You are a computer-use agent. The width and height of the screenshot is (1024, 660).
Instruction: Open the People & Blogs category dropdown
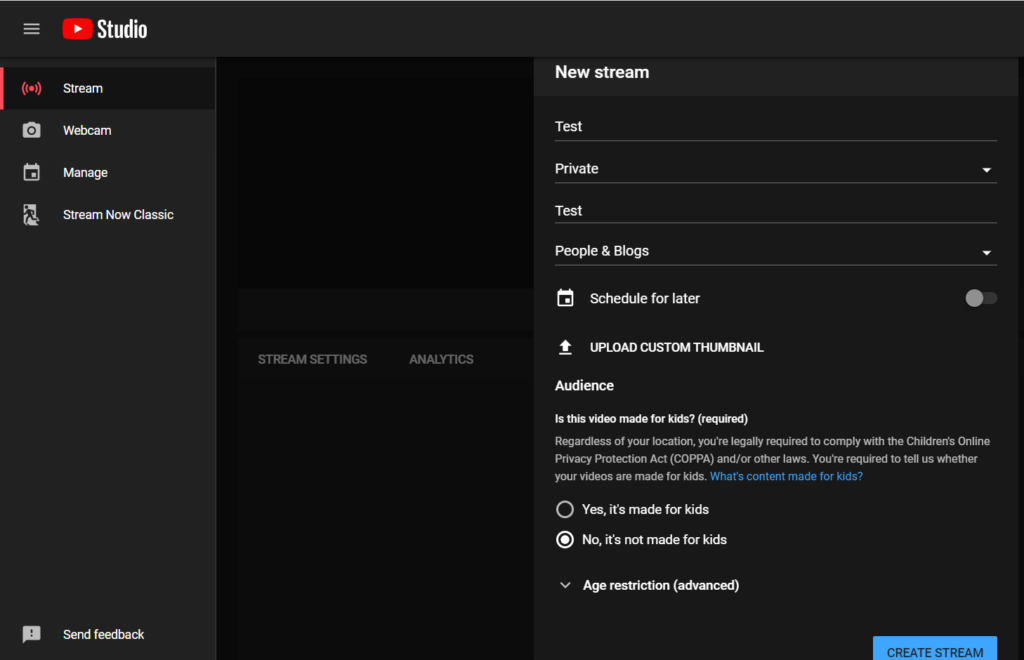point(775,251)
